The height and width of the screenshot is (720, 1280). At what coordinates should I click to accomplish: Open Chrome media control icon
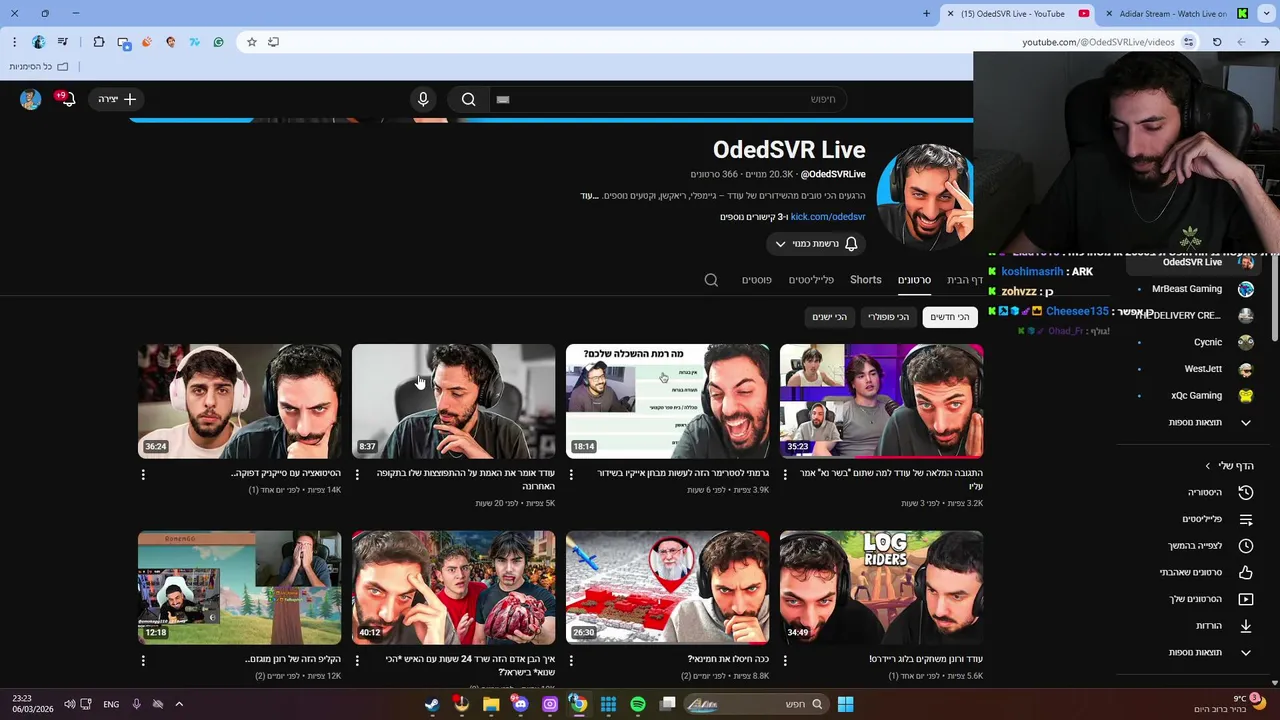(x=63, y=42)
